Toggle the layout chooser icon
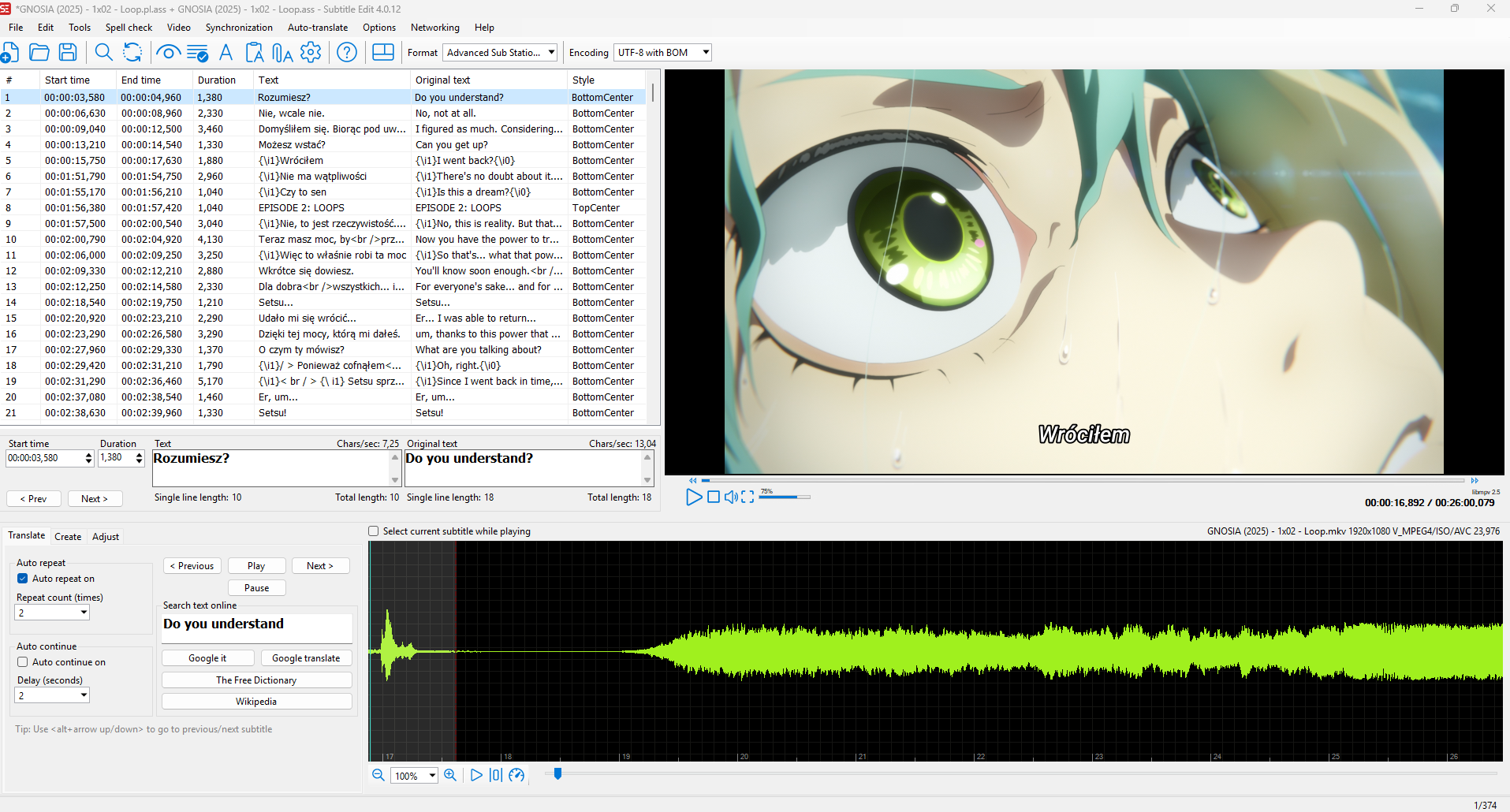 [x=383, y=53]
